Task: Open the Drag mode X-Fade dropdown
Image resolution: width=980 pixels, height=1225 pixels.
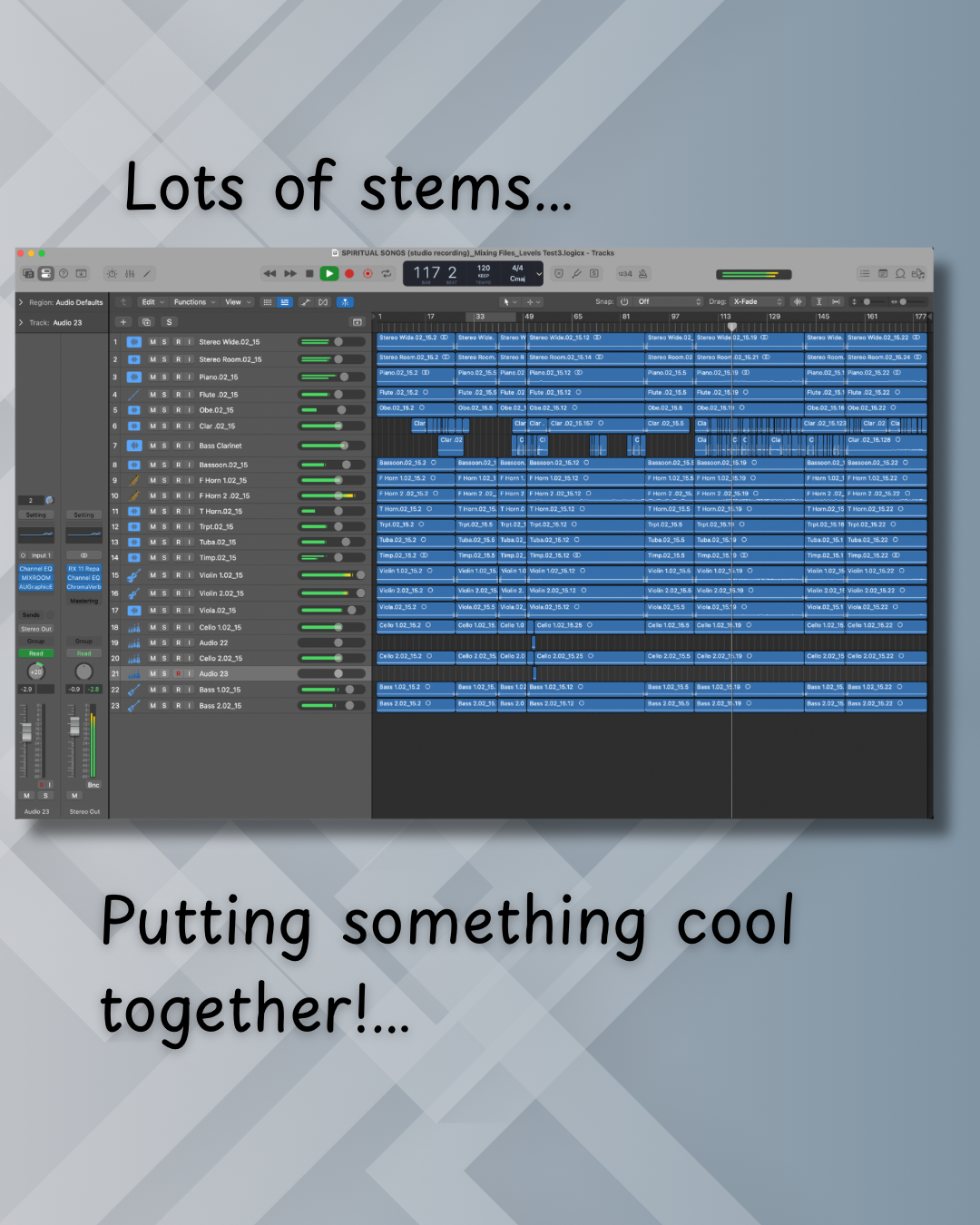Action: 758,301
